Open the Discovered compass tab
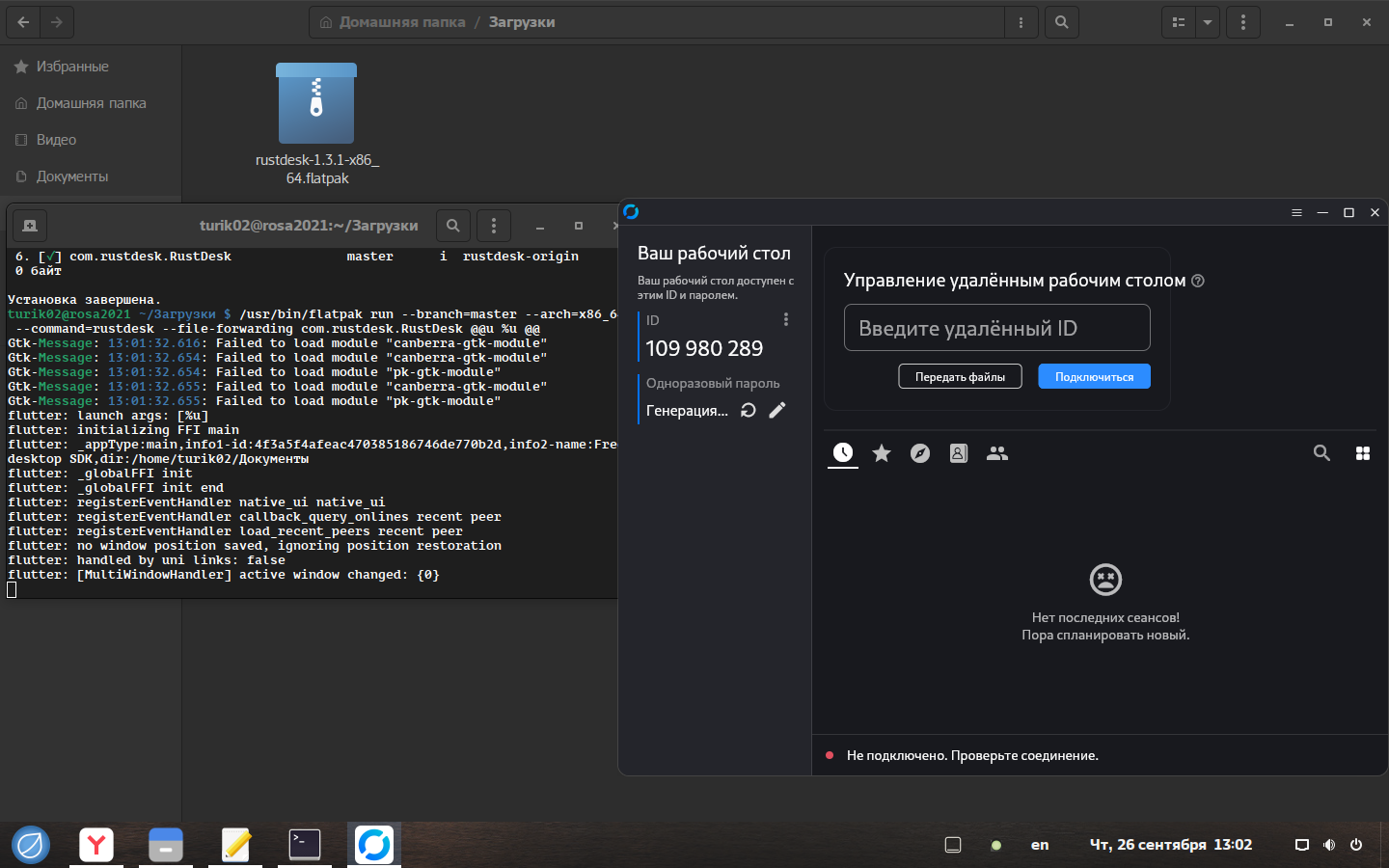The width and height of the screenshot is (1389, 868). (x=920, y=453)
